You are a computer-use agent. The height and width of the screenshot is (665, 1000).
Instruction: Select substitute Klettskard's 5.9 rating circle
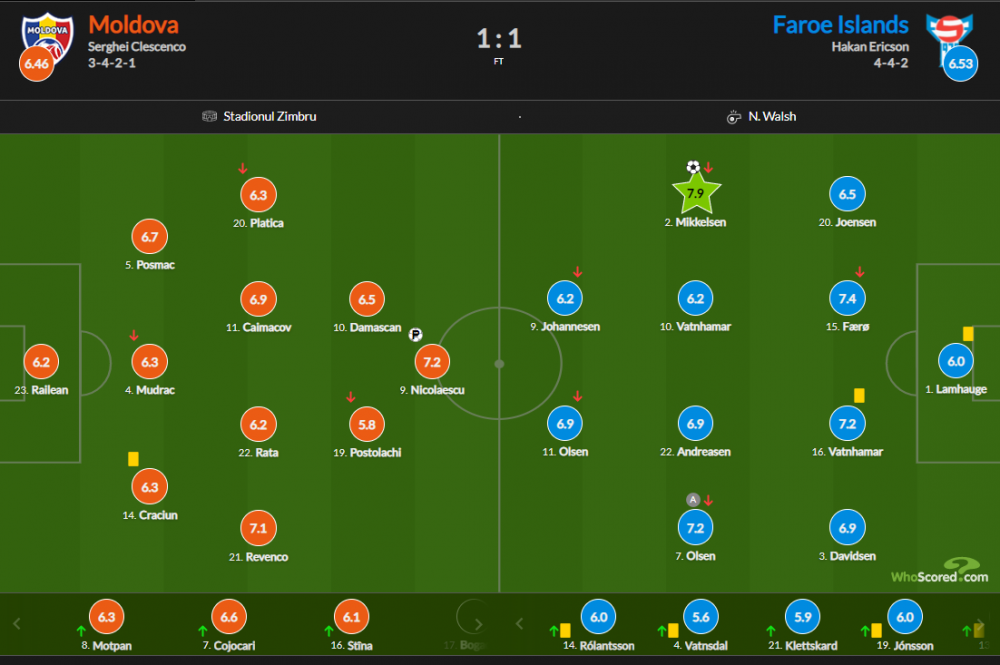tap(803, 617)
